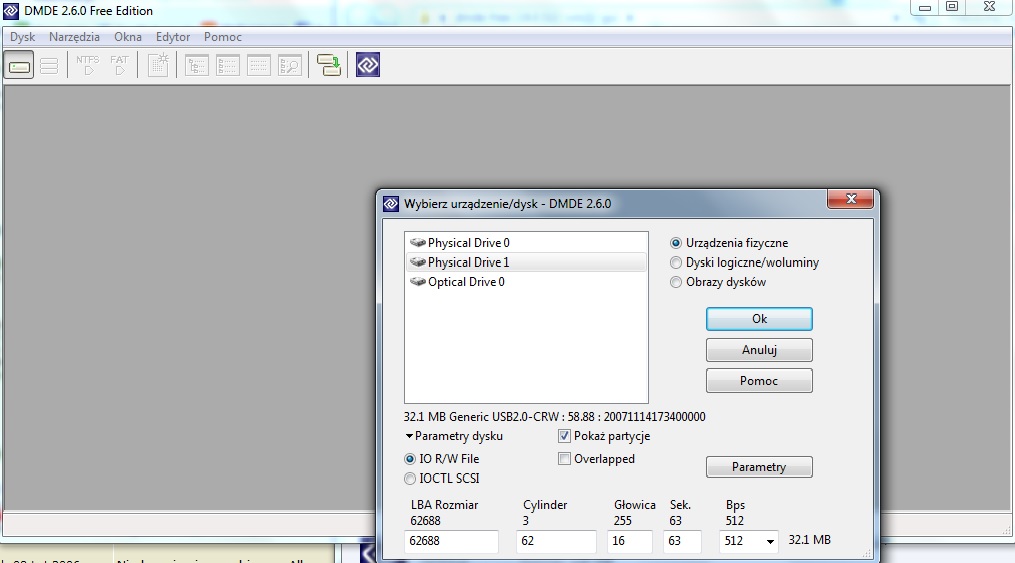The image size is (1015, 563).
Task: Click the tree view panel icon
Action: pos(197,65)
